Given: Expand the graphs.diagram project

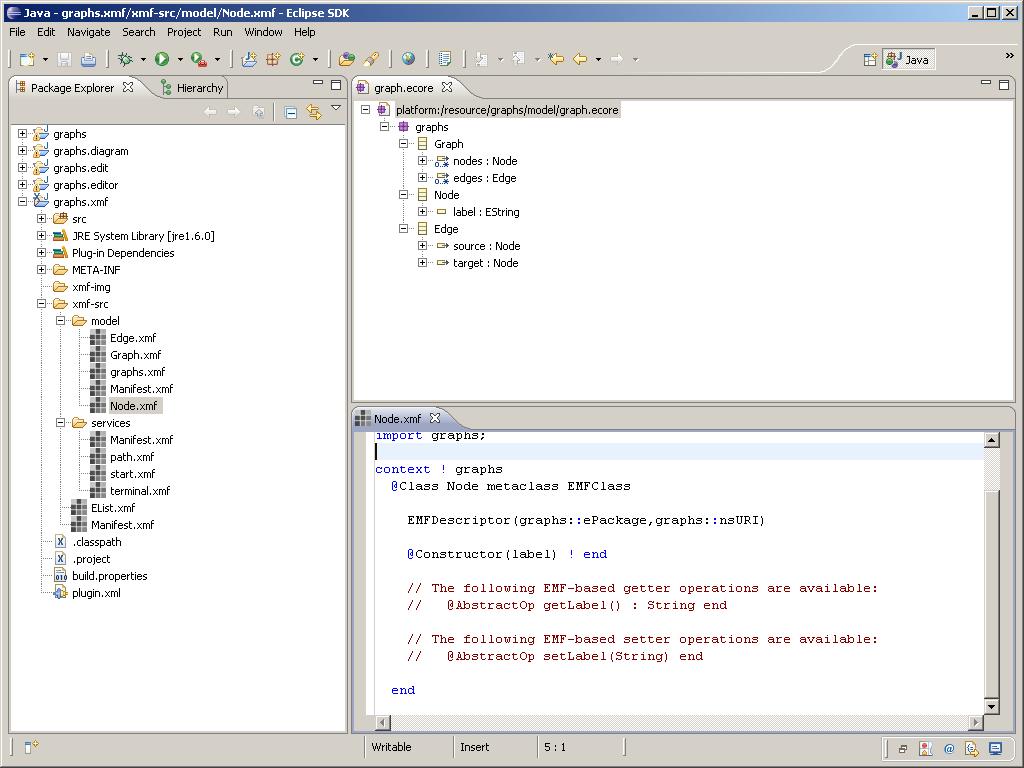Looking at the screenshot, I should (23, 151).
